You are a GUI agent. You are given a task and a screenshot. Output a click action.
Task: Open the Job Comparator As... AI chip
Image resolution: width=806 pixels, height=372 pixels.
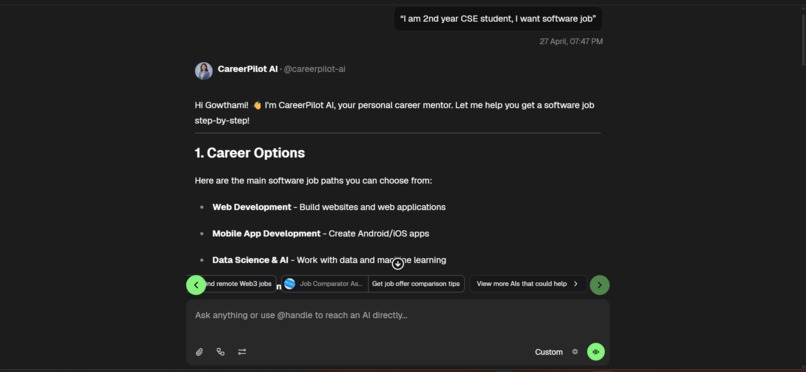point(325,284)
